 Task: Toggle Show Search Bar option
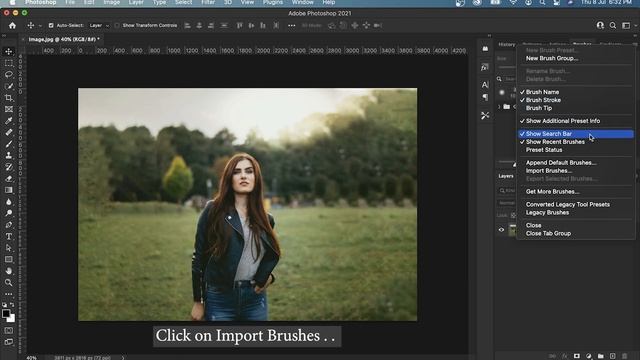(x=576, y=134)
